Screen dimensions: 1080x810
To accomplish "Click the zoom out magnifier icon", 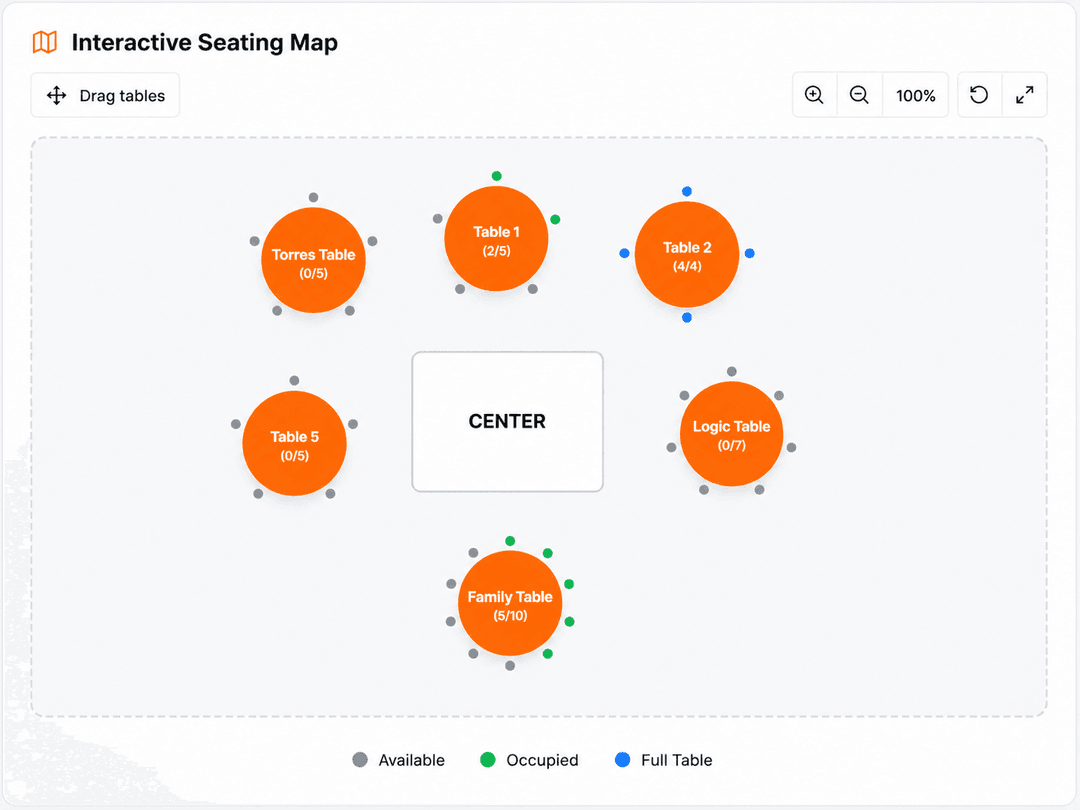I will click(x=859, y=95).
